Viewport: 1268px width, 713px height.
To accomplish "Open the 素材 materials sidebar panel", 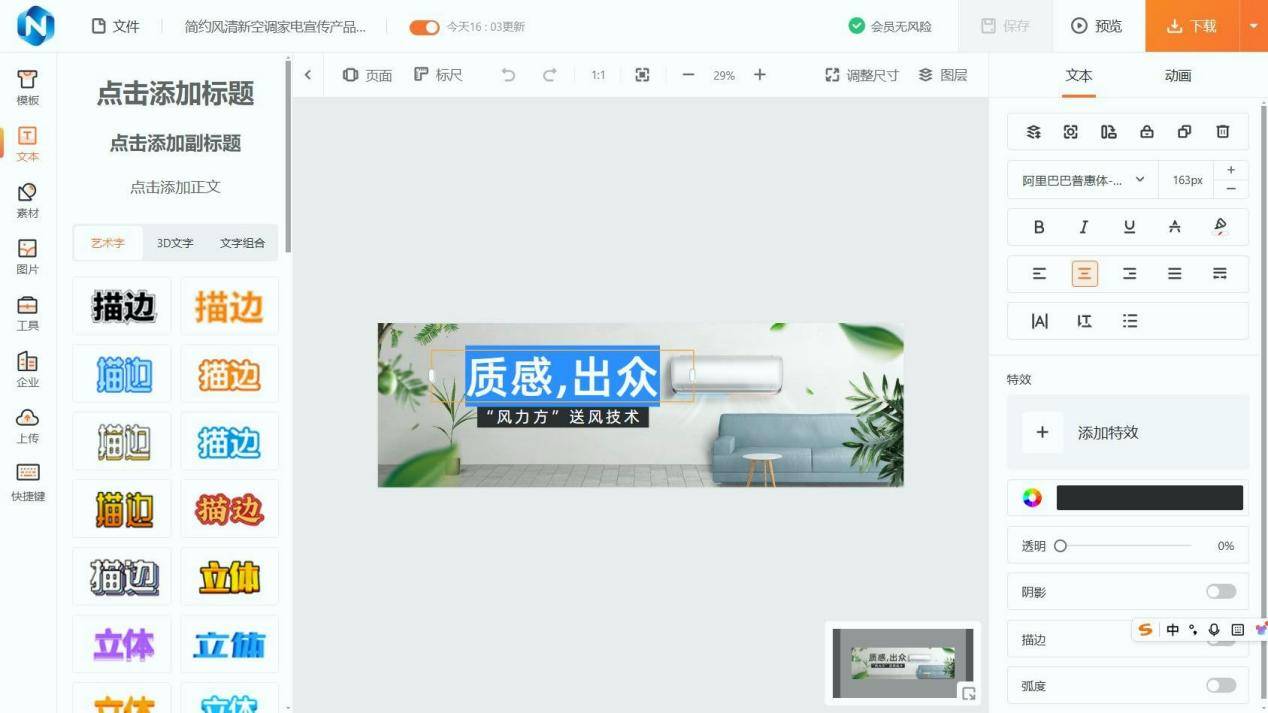I will click(28, 200).
